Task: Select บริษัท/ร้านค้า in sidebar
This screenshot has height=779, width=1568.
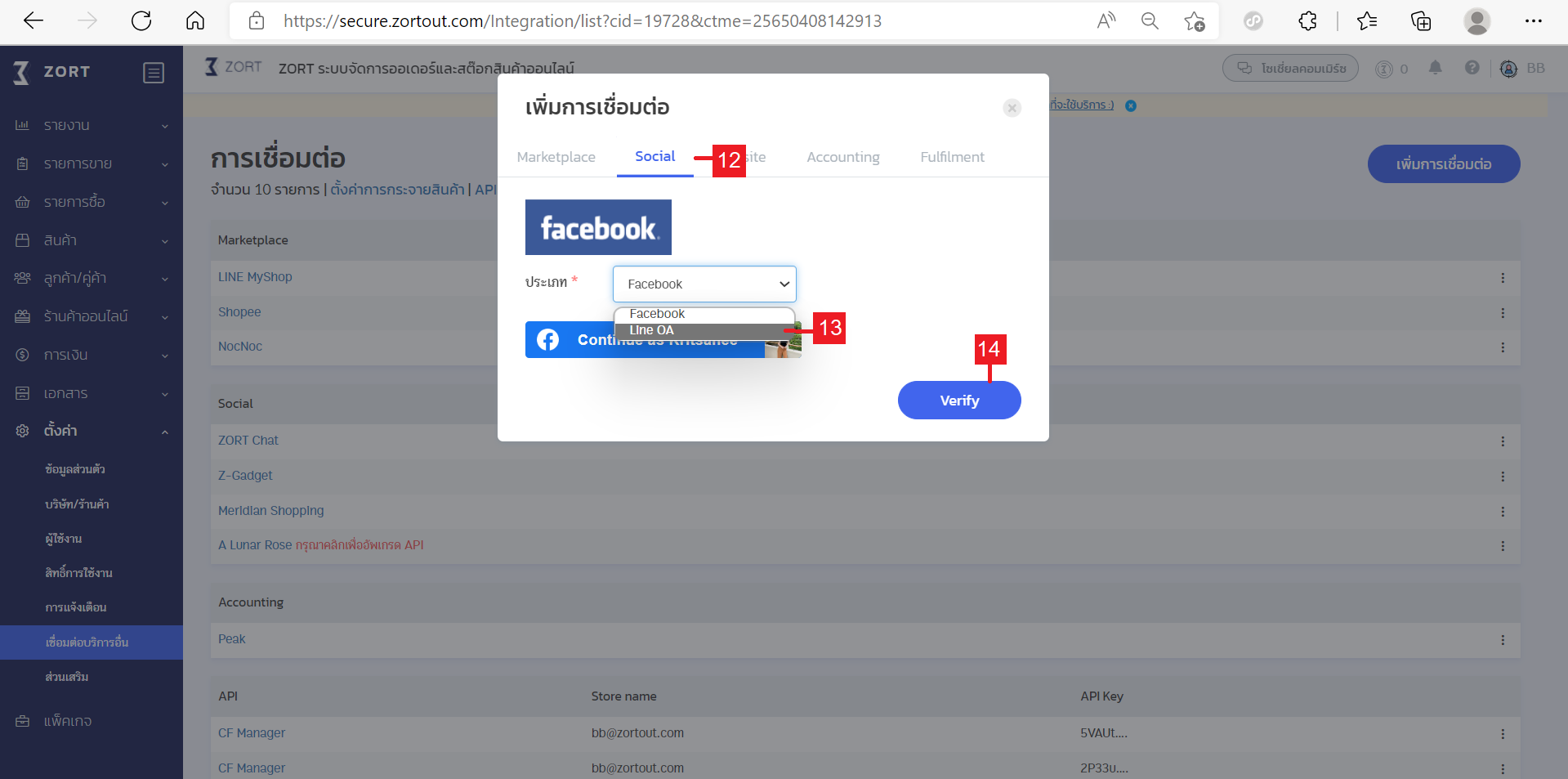Action: tap(78, 504)
